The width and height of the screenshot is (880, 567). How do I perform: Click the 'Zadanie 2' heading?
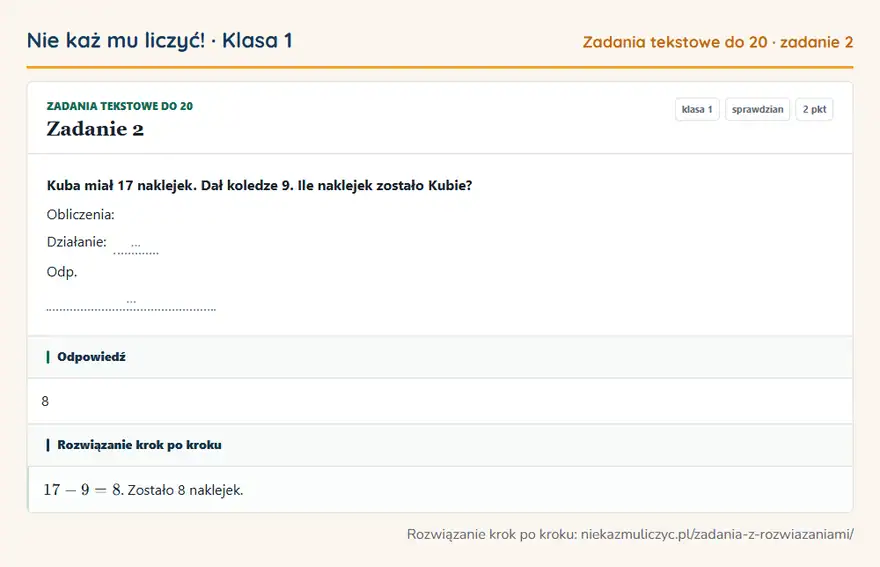click(95, 129)
